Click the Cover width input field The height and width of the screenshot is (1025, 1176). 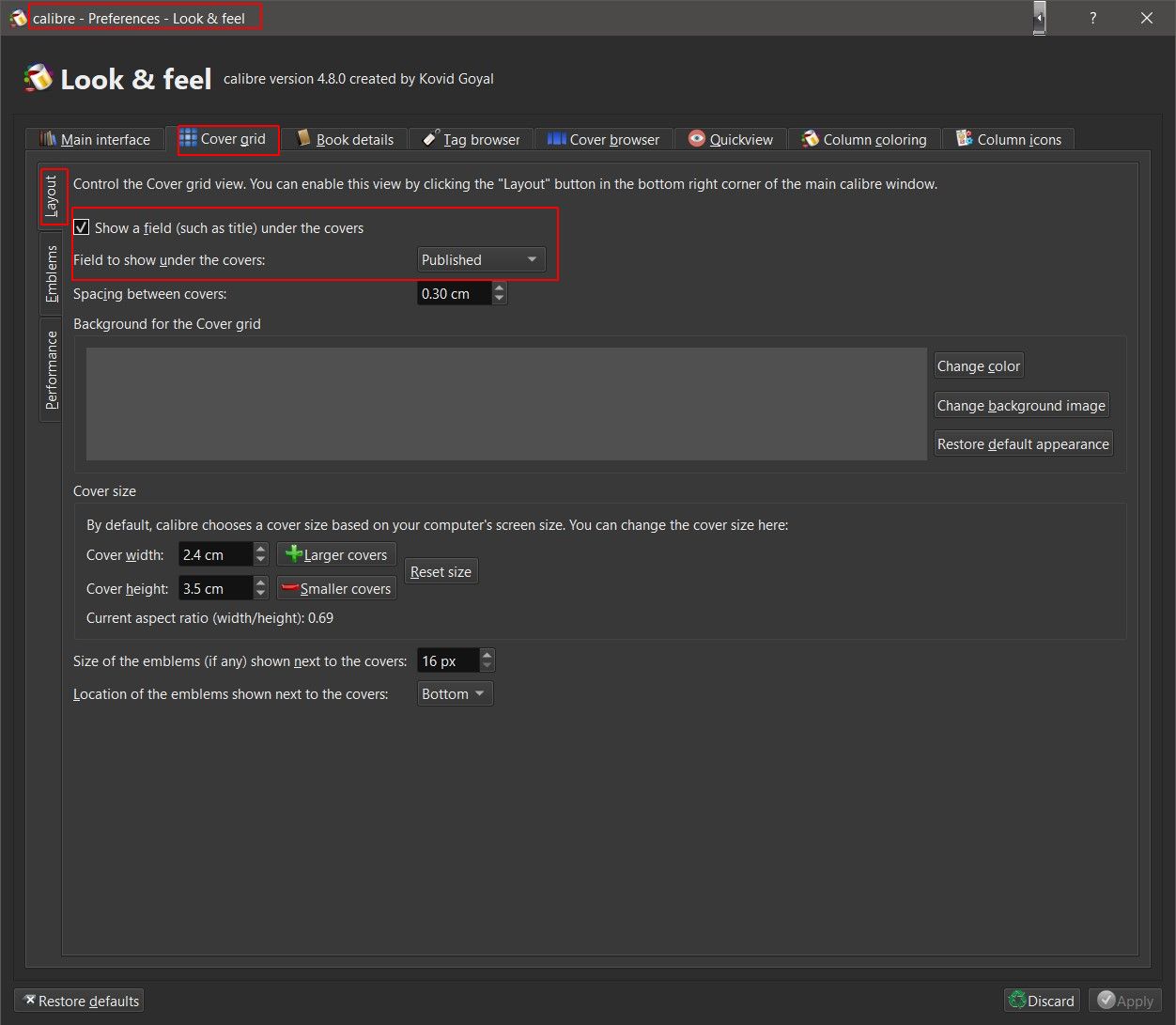(x=216, y=554)
